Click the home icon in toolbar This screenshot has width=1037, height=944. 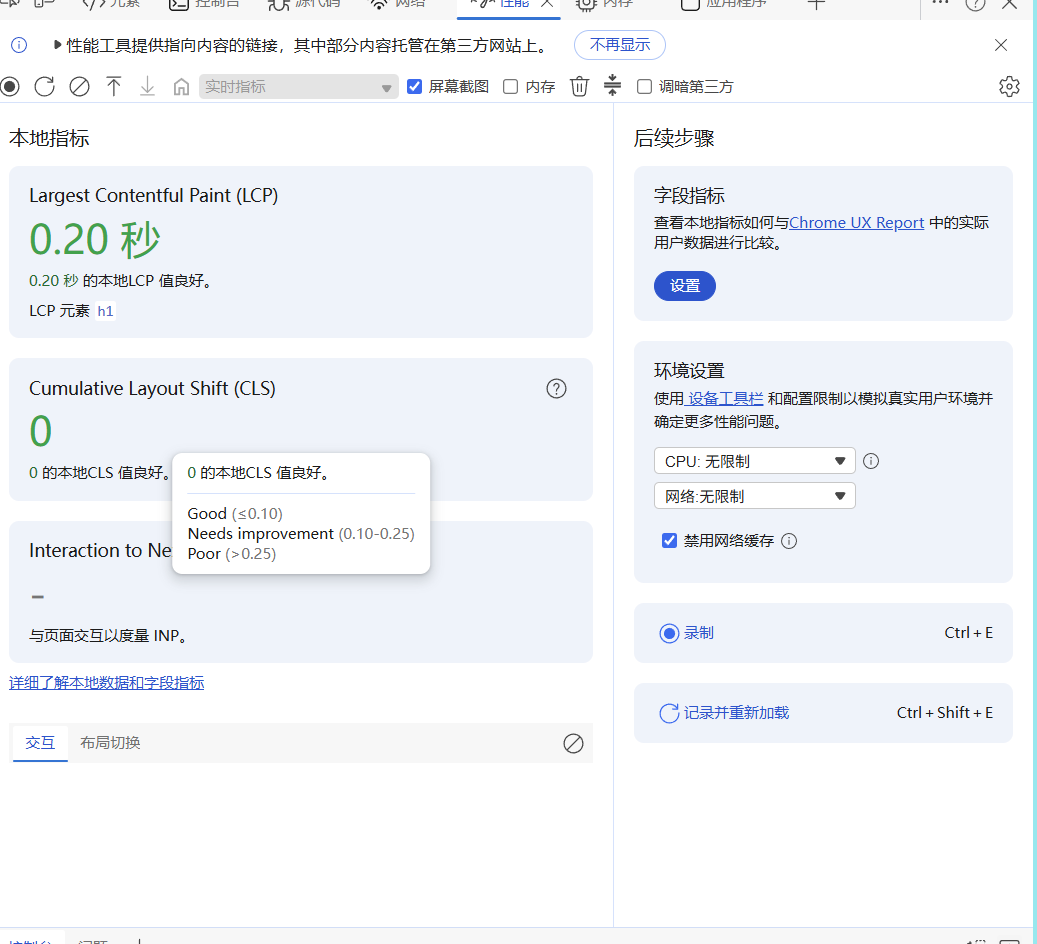pos(181,87)
